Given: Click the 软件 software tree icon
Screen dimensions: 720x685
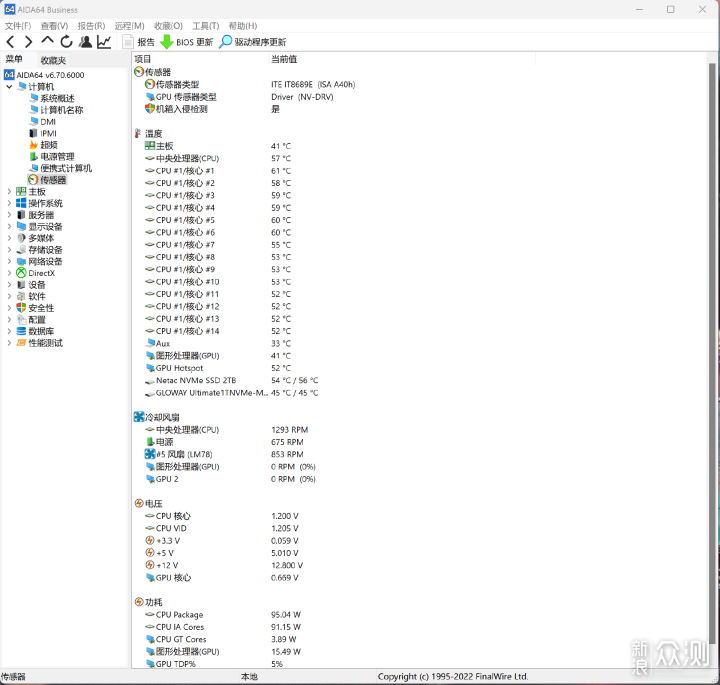Looking at the screenshot, I should [21, 296].
